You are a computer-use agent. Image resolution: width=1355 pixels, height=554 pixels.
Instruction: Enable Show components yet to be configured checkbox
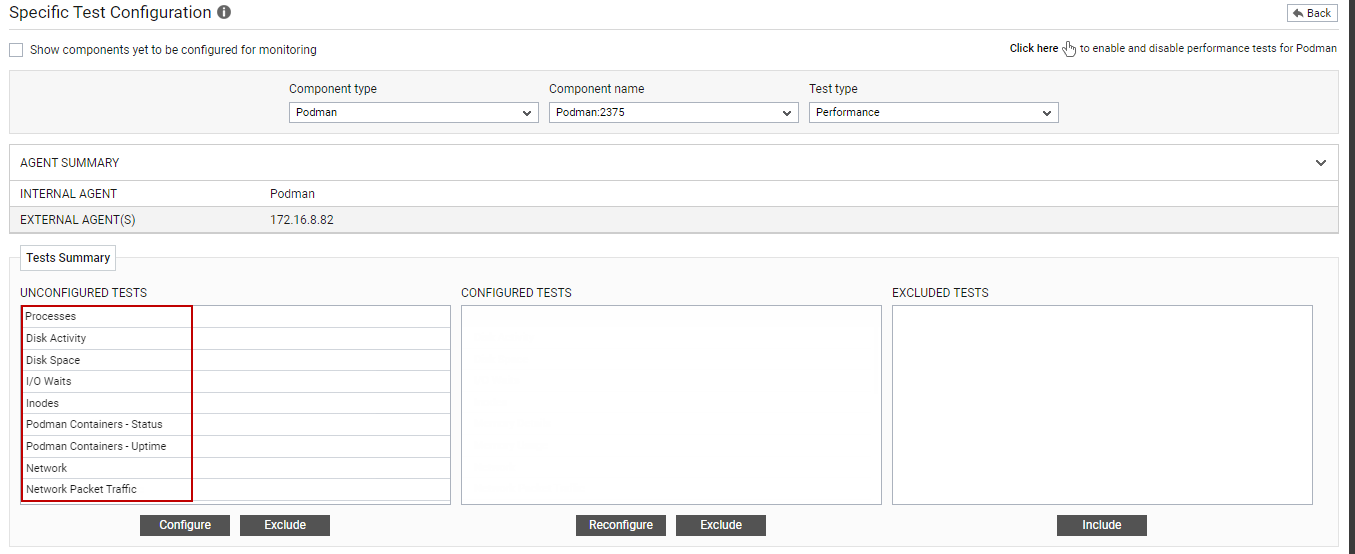point(16,50)
